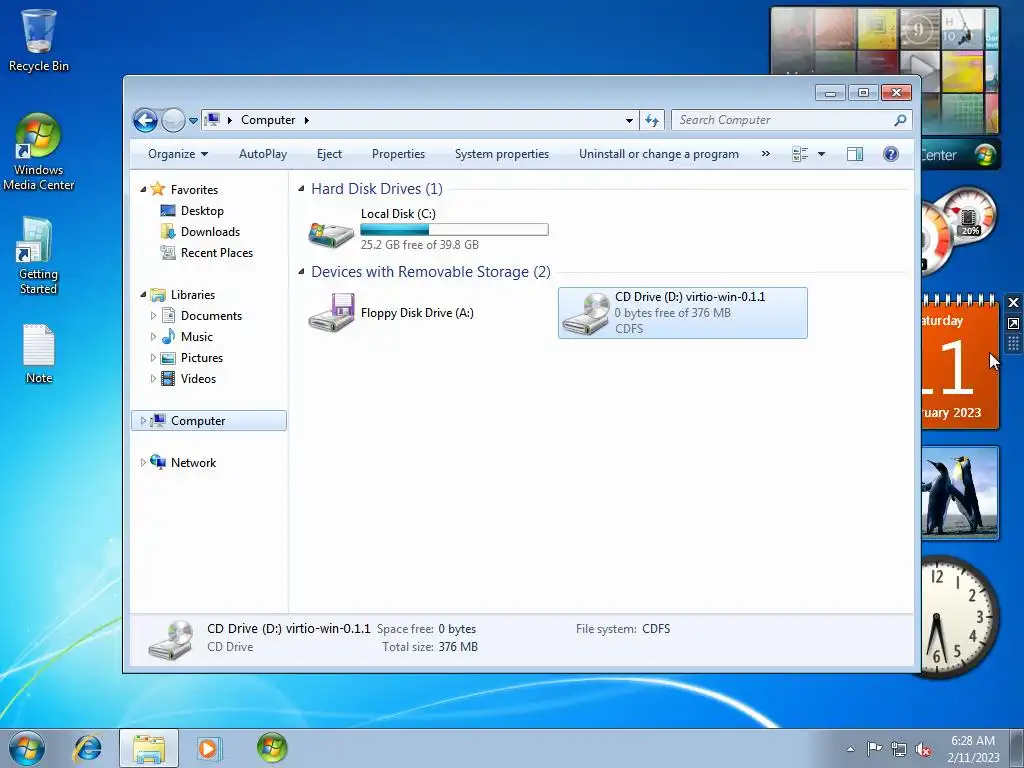Open Windows Media Center taskbar icon

click(272, 748)
